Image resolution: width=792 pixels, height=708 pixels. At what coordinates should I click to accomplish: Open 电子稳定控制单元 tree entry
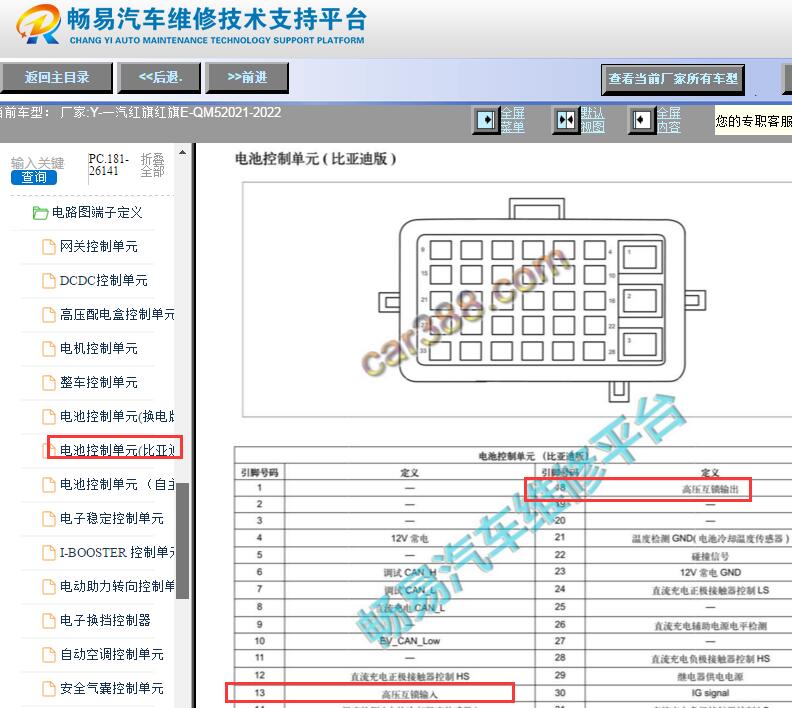click(x=112, y=519)
